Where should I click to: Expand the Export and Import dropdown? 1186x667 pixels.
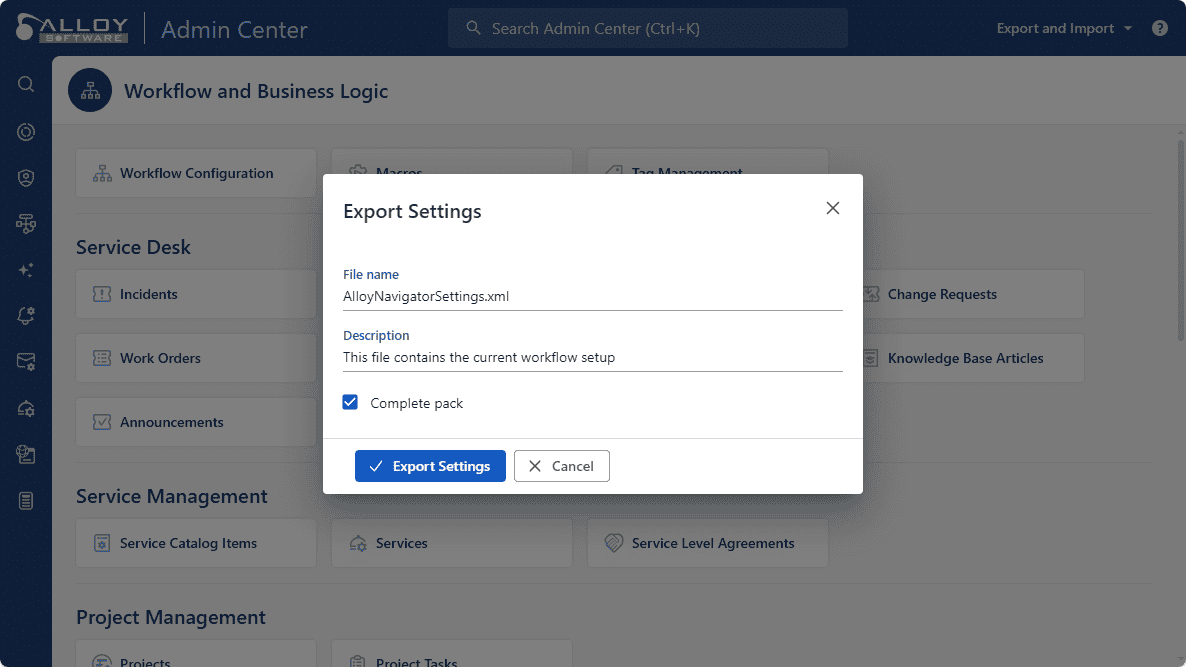point(1064,28)
